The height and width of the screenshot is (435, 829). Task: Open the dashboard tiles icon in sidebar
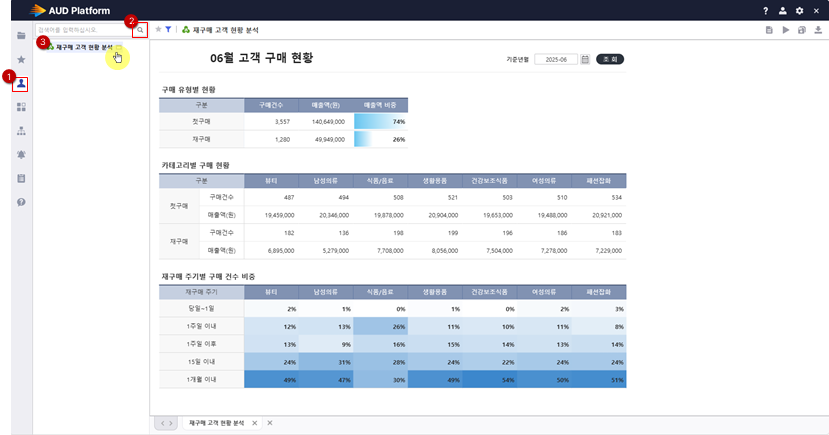click(x=21, y=107)
